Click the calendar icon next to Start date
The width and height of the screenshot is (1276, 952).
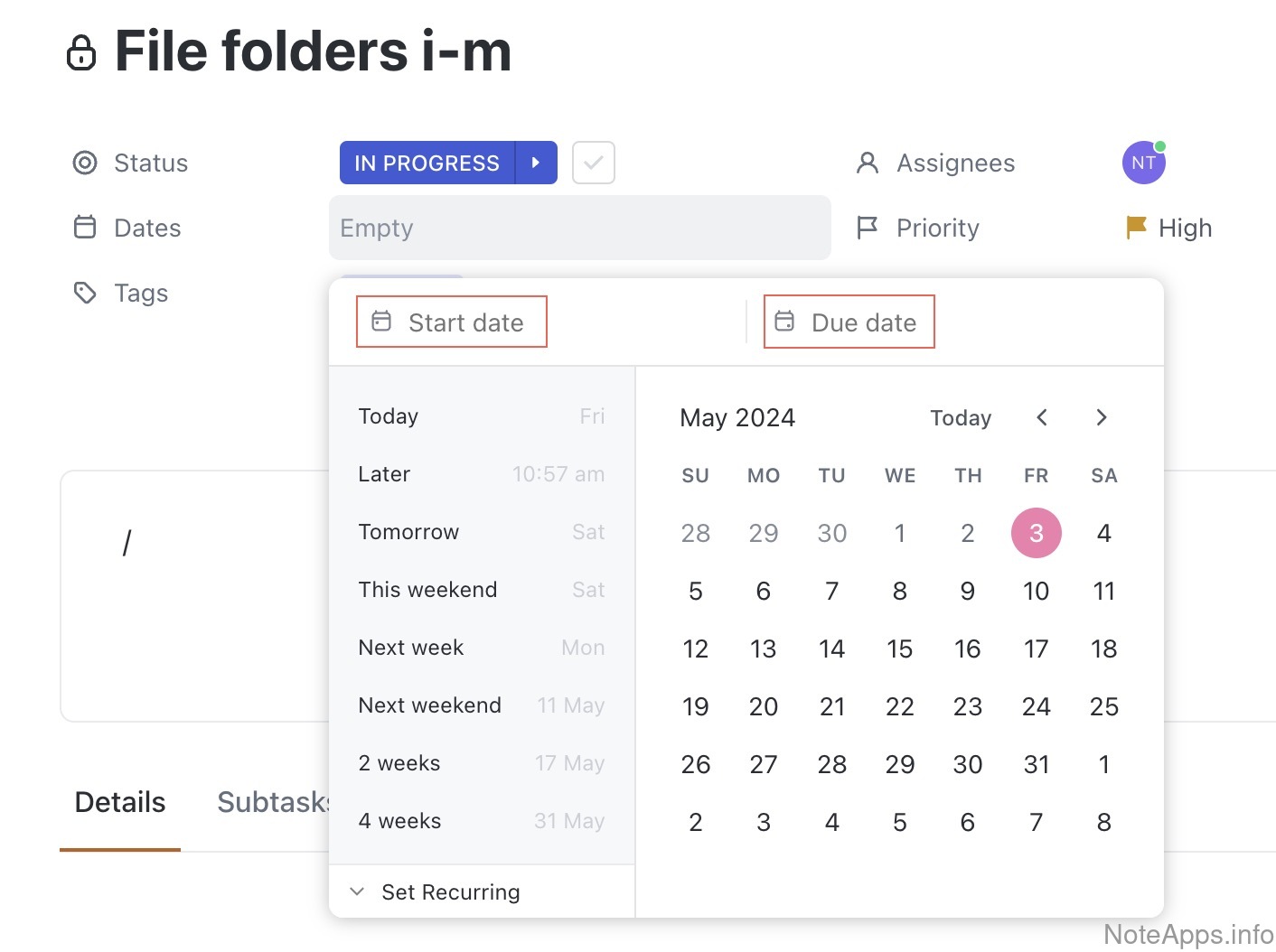click(382, 322)
